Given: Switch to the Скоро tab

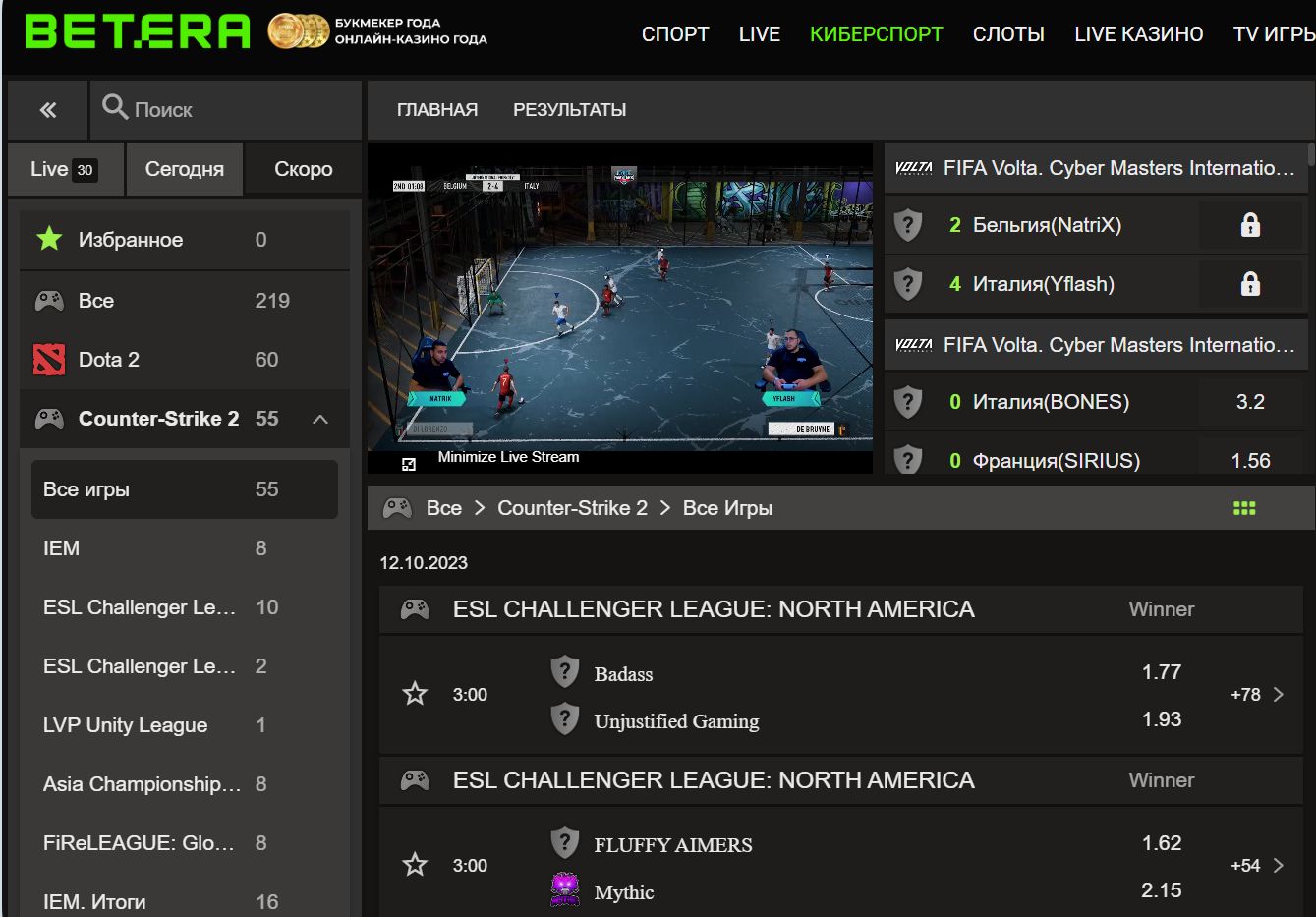Looking at the screenshot, I should [x=304, y=169].
